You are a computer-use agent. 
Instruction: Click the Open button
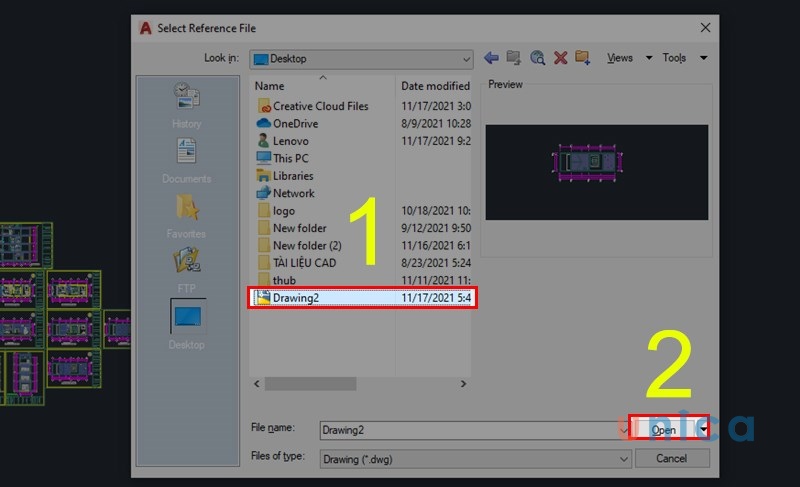click(x=664, y=430)
